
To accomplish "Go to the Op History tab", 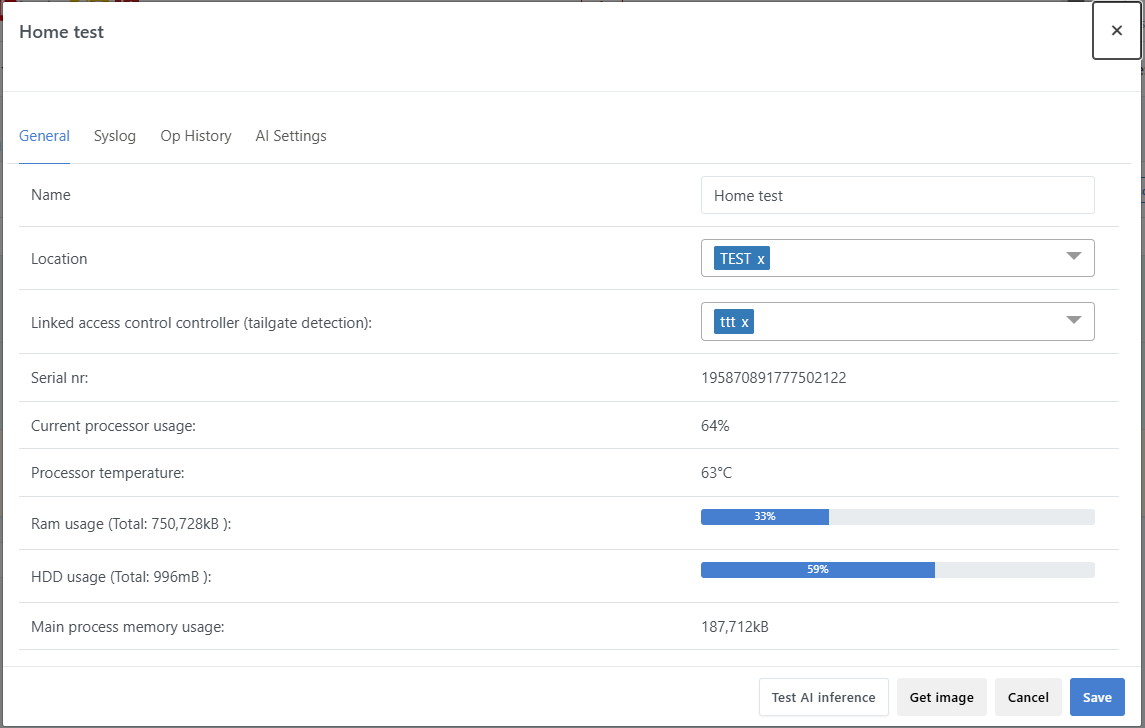I will click(196, 136).
